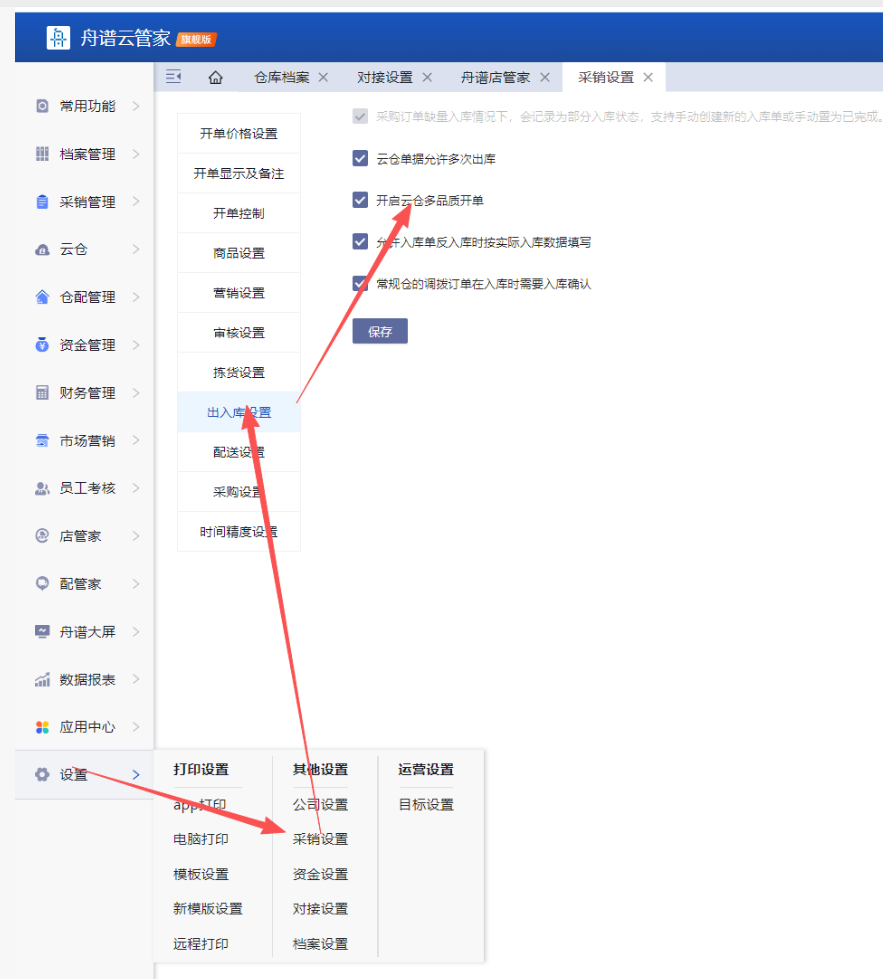Click the 舟谱大屏 monitor icon
The width and height of the screenshot is (883, 979).
[42, 632]
